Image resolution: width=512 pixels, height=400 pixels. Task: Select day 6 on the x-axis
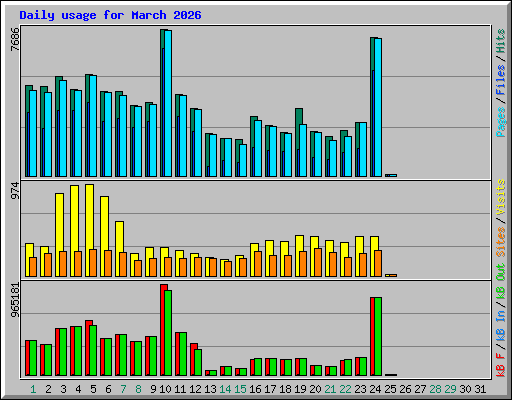[x=108, y=389]
